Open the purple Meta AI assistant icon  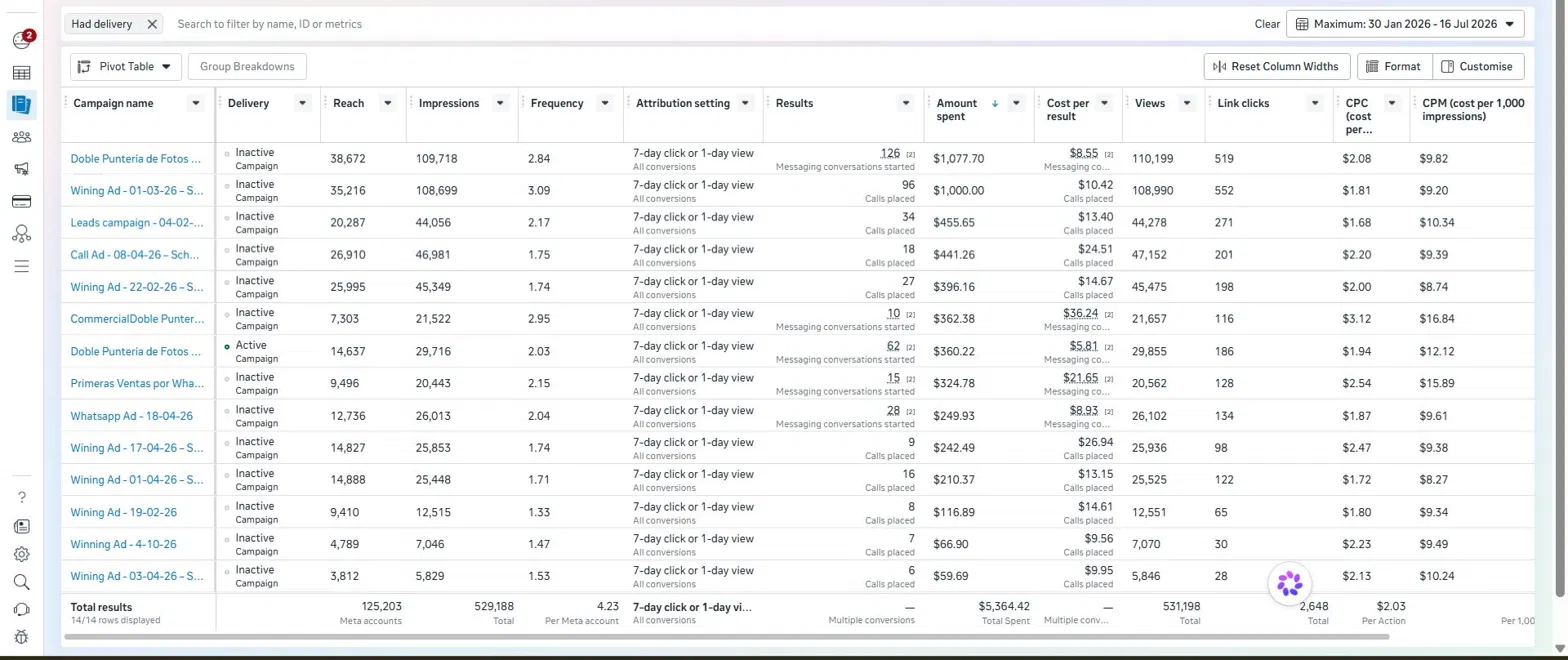[x=1290, y=584]
